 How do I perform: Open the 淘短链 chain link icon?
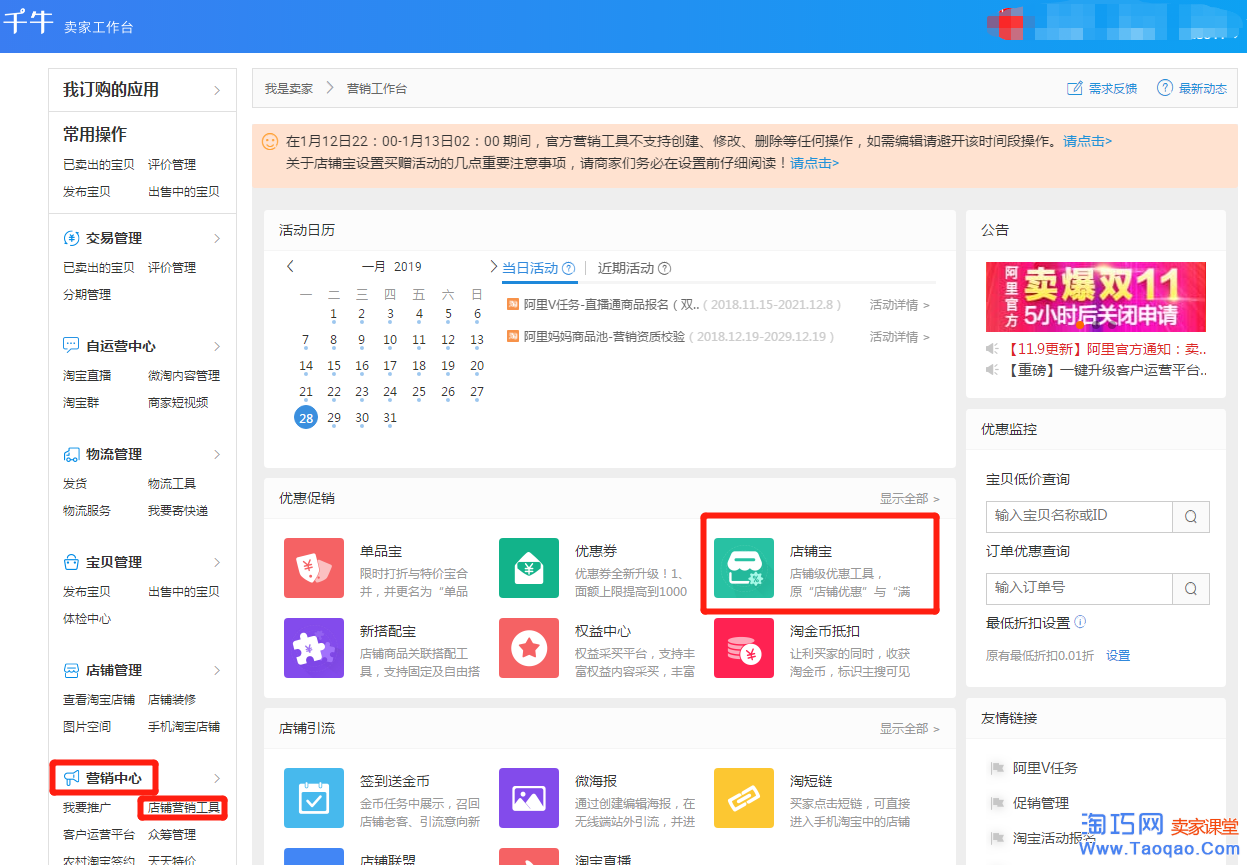tap(744, 798)
